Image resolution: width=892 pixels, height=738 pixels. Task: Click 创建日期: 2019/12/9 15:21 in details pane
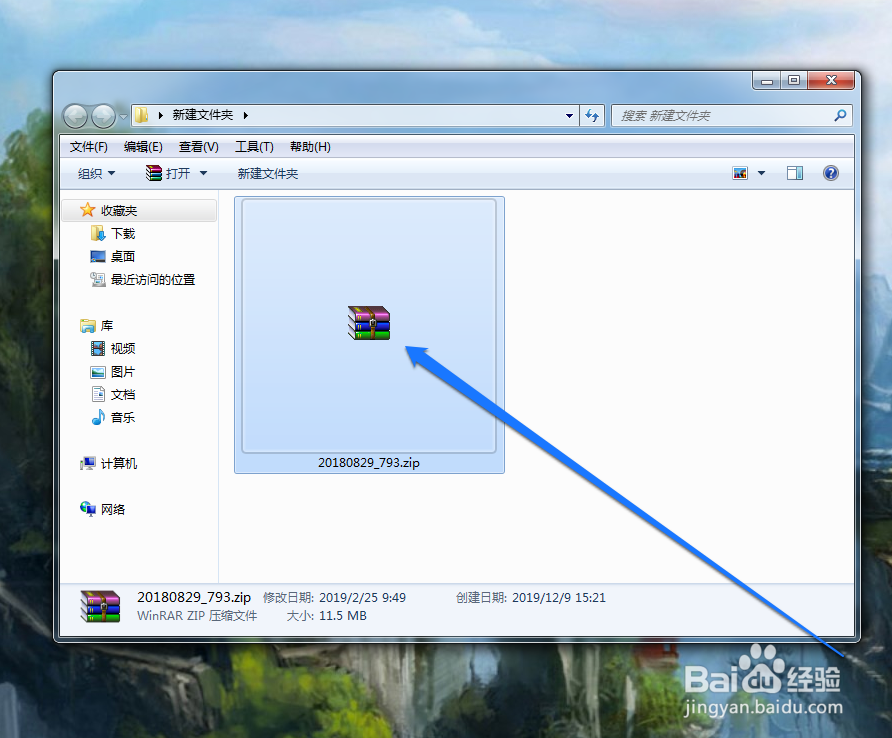(531, 597)
